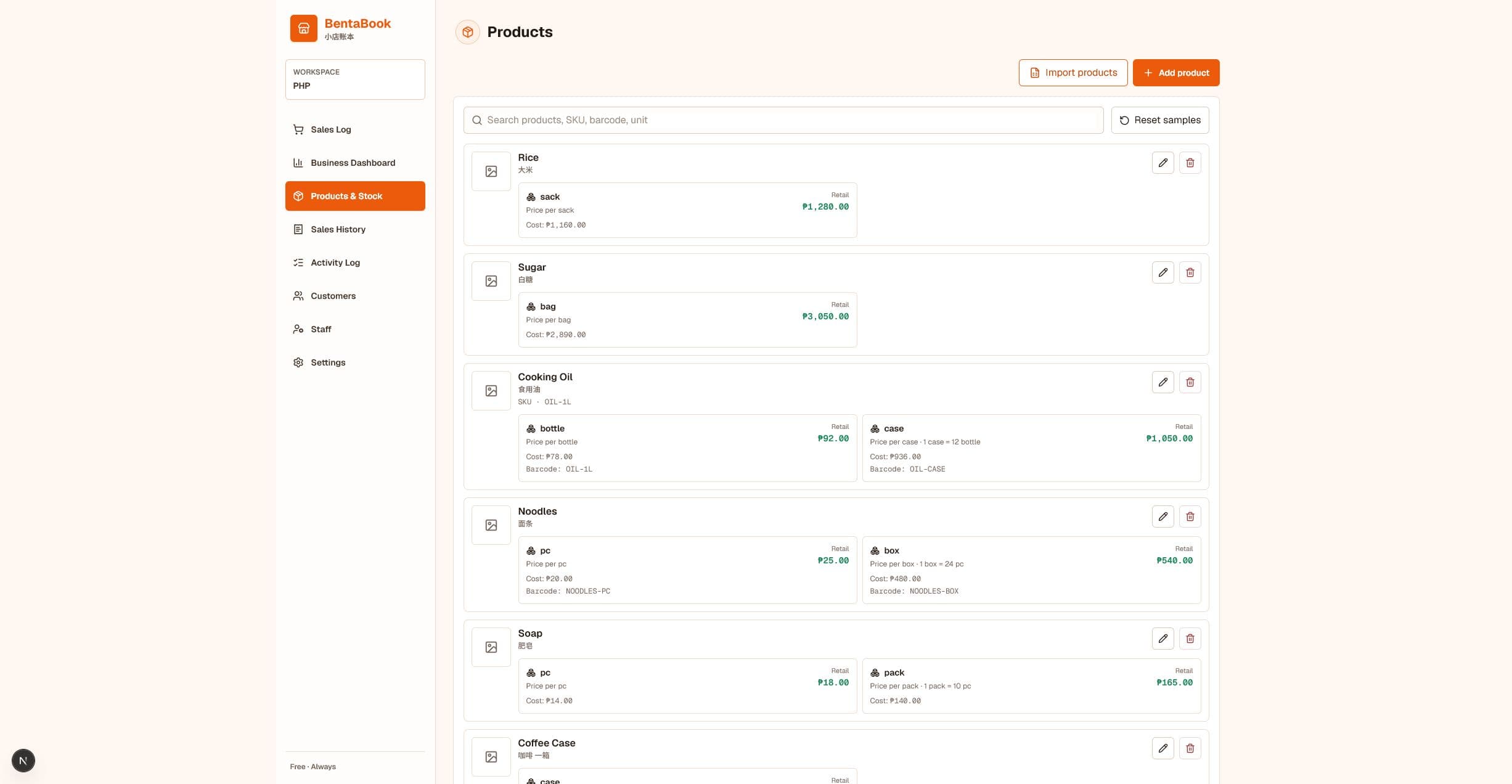Click the Coffee Case product name

pos(546,743)
